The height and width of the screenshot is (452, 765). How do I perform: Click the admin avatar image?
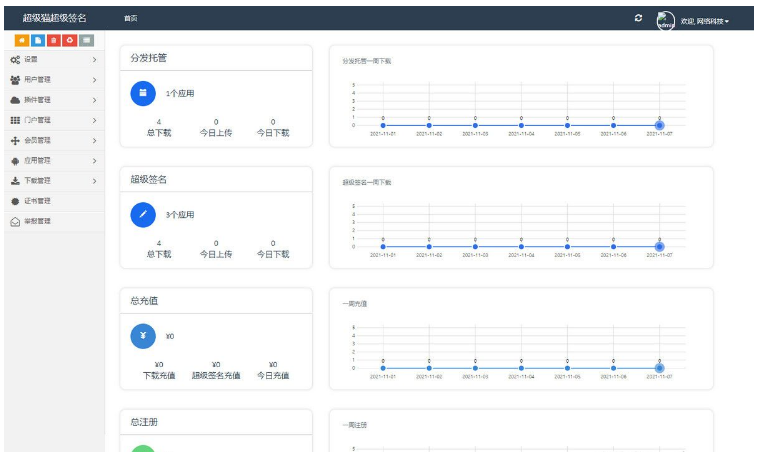click(666, 20)
